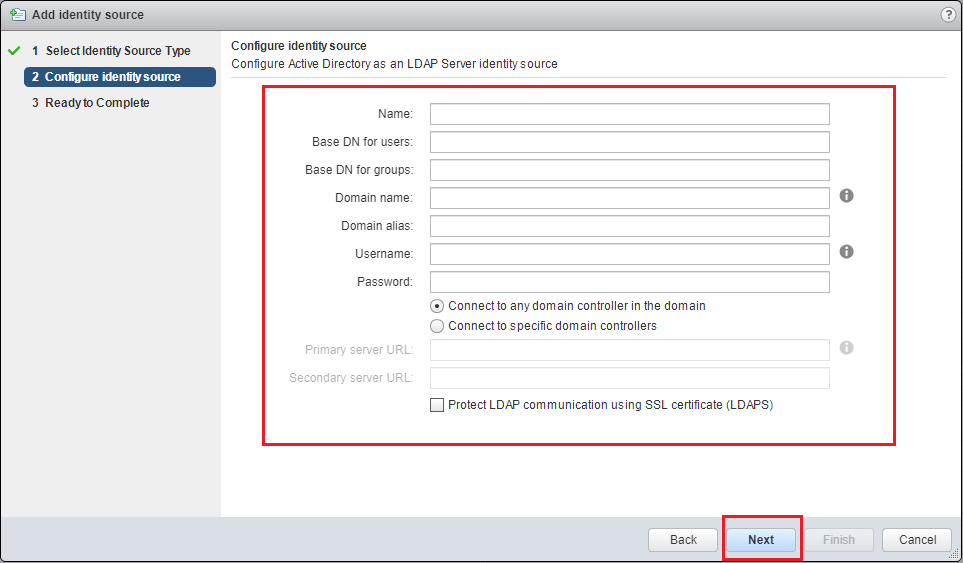Click the Secondary server URL field
Viewport: 963px width, 563px height.
tap(630, 378)
